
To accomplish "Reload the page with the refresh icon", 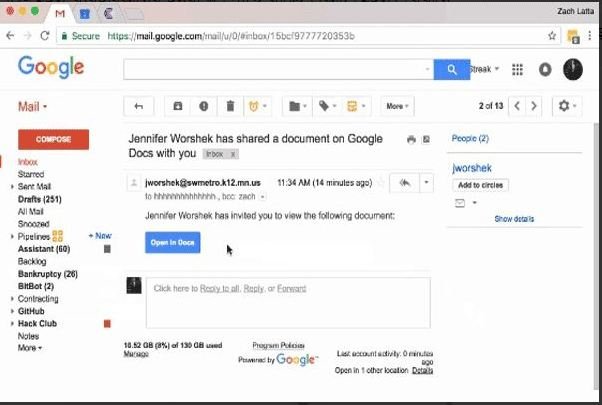I will pyautogui.click(x=45, y=36).
